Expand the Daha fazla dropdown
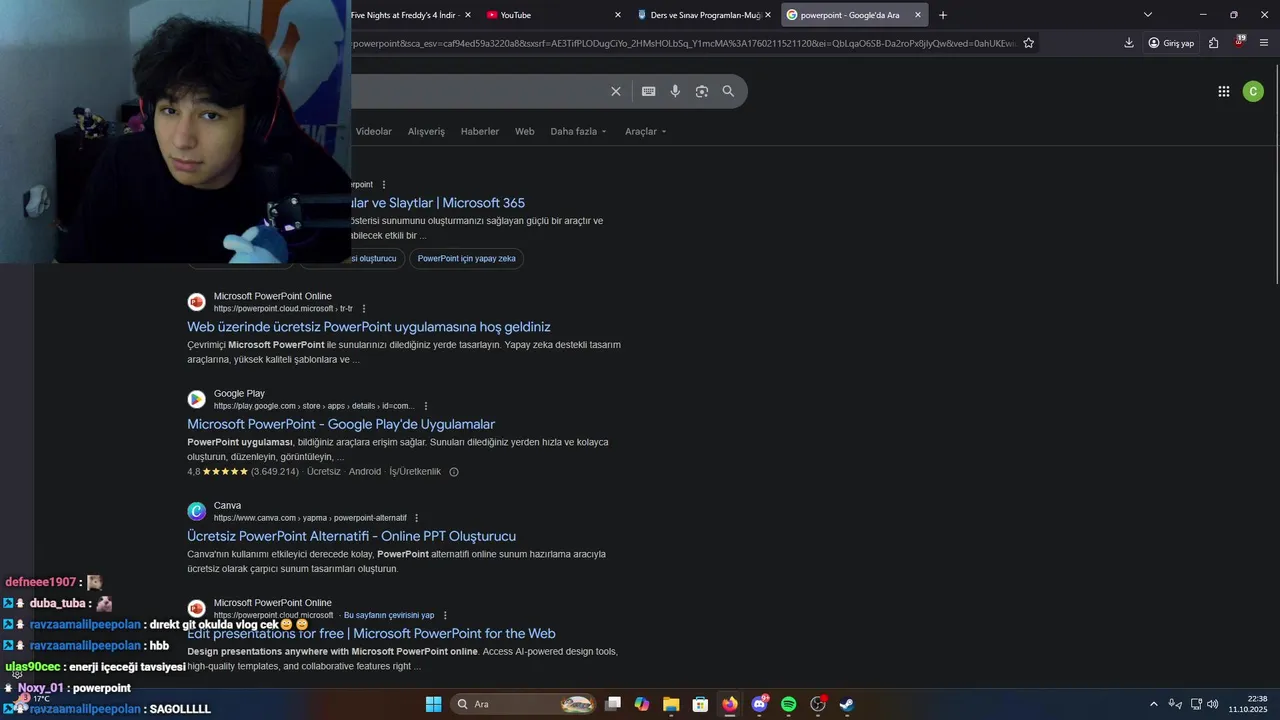1280x720 pixels. [578, 131]
